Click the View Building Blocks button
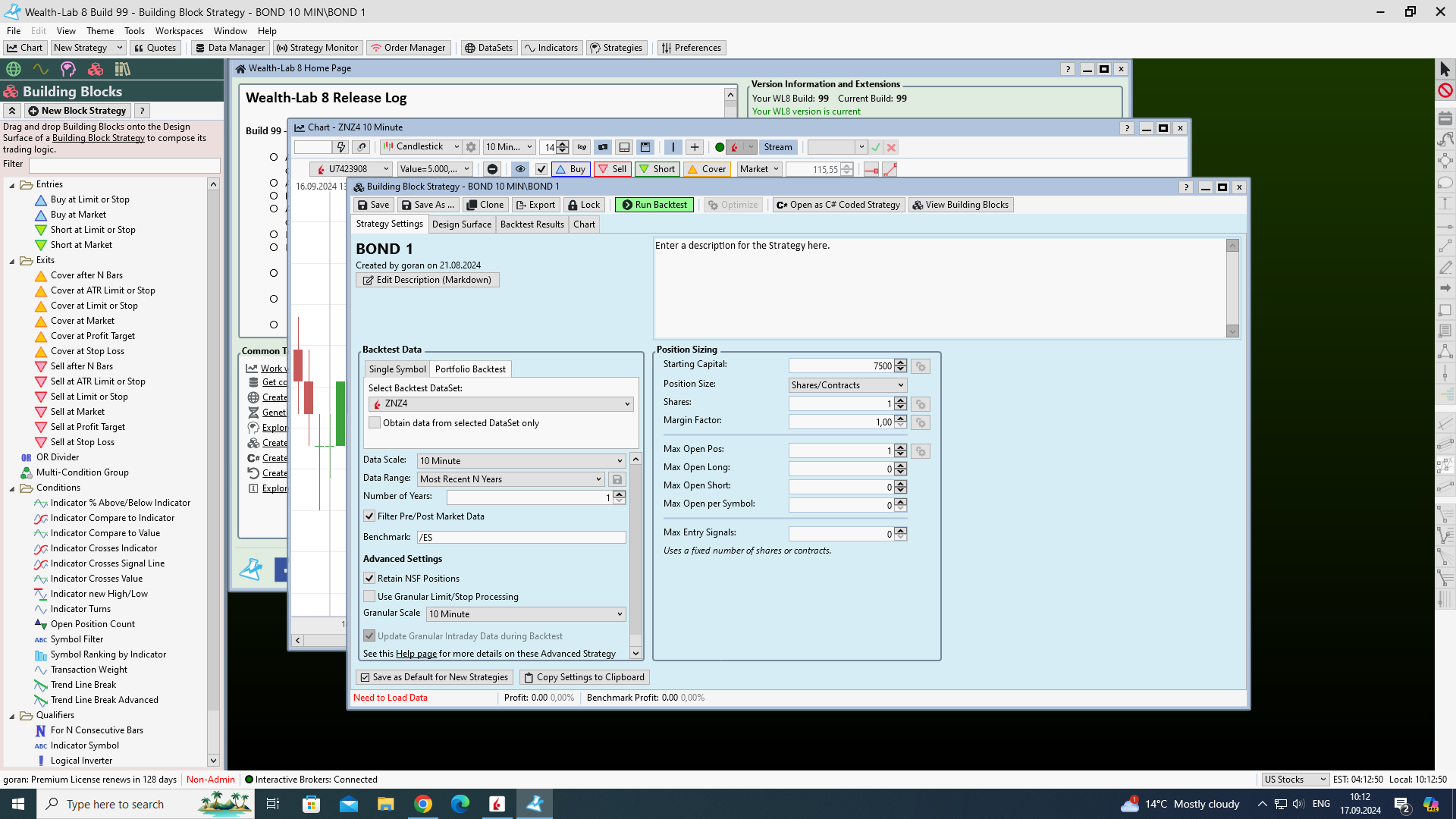 click(x=960, y=205)
